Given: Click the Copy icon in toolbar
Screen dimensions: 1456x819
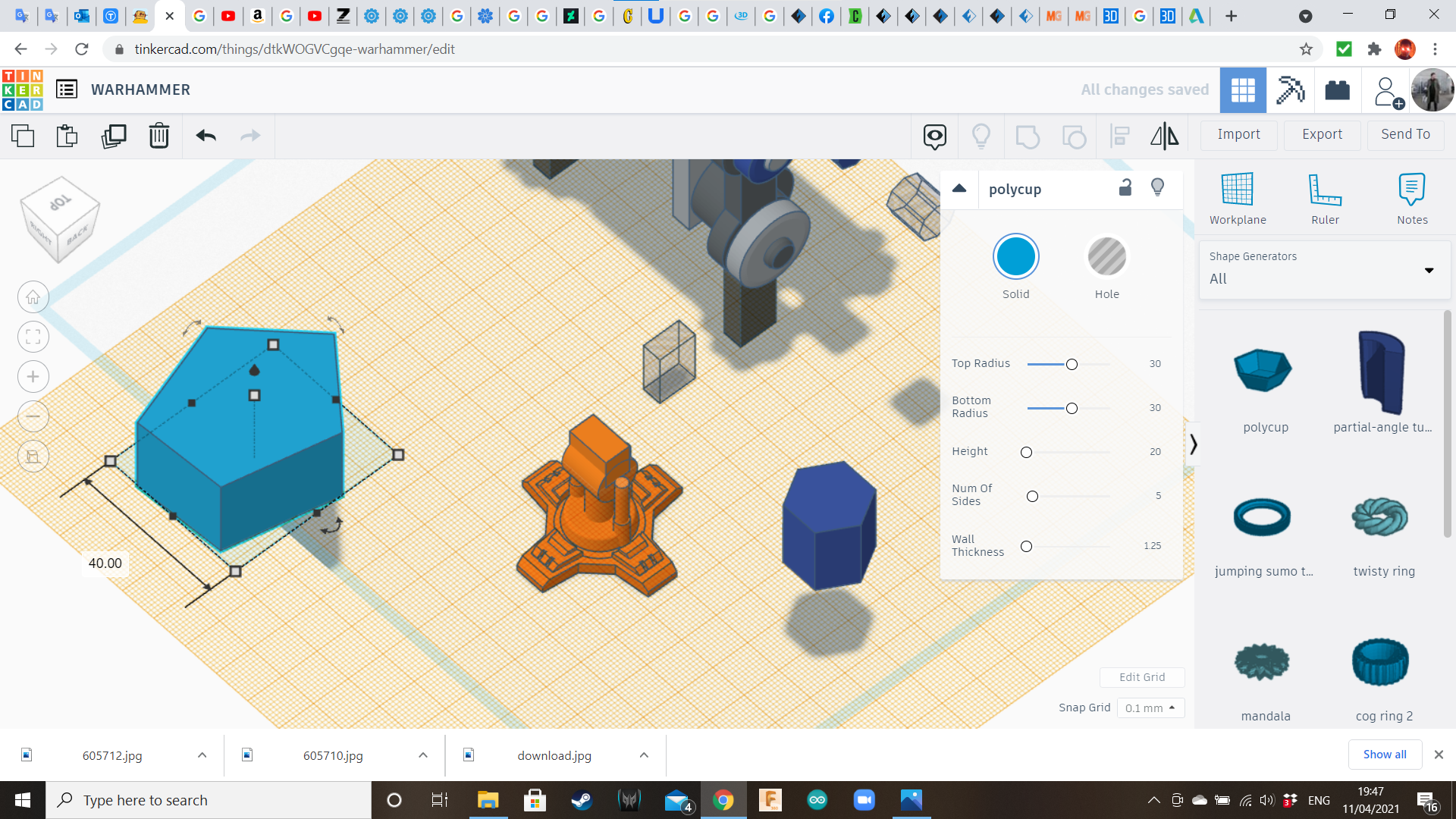Looking at the screenshot, I should pos(23,136).
